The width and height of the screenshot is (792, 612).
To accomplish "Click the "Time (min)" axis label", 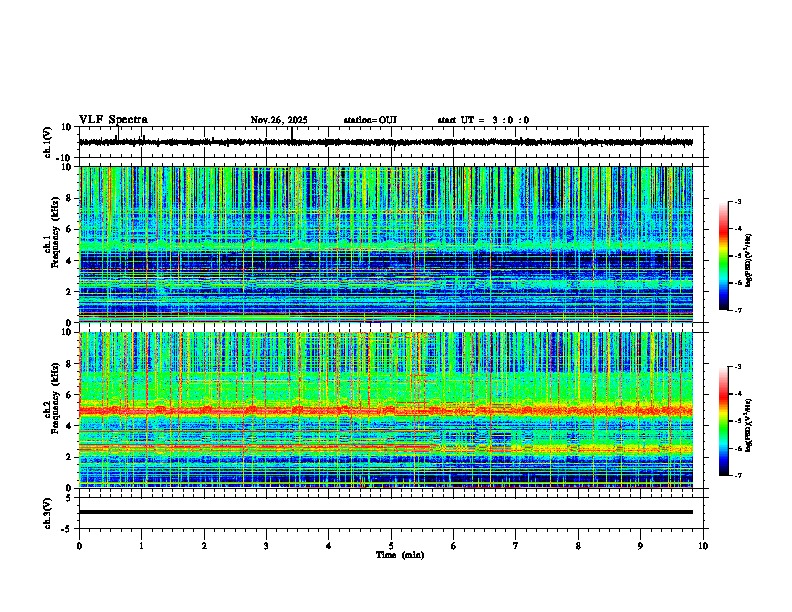I will [400, 555].
